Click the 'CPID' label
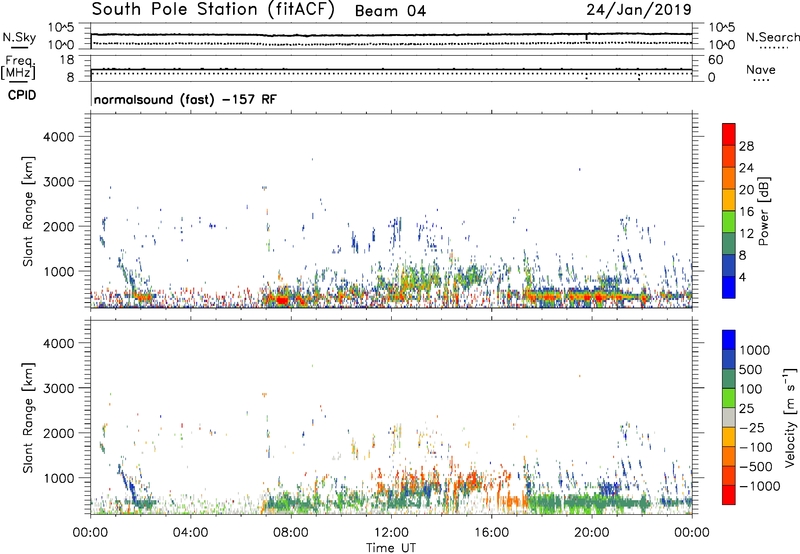Image resolution: width=800 pixels, height=554 pixels. click(22, 95)
